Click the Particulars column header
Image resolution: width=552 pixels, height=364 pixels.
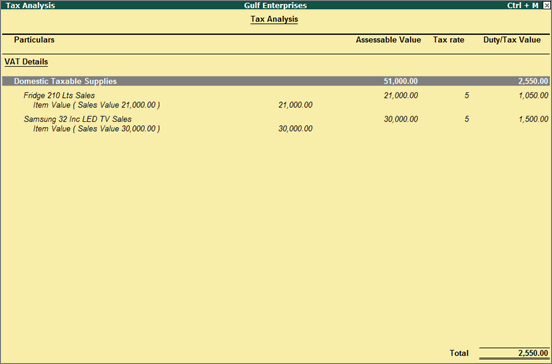34,40
